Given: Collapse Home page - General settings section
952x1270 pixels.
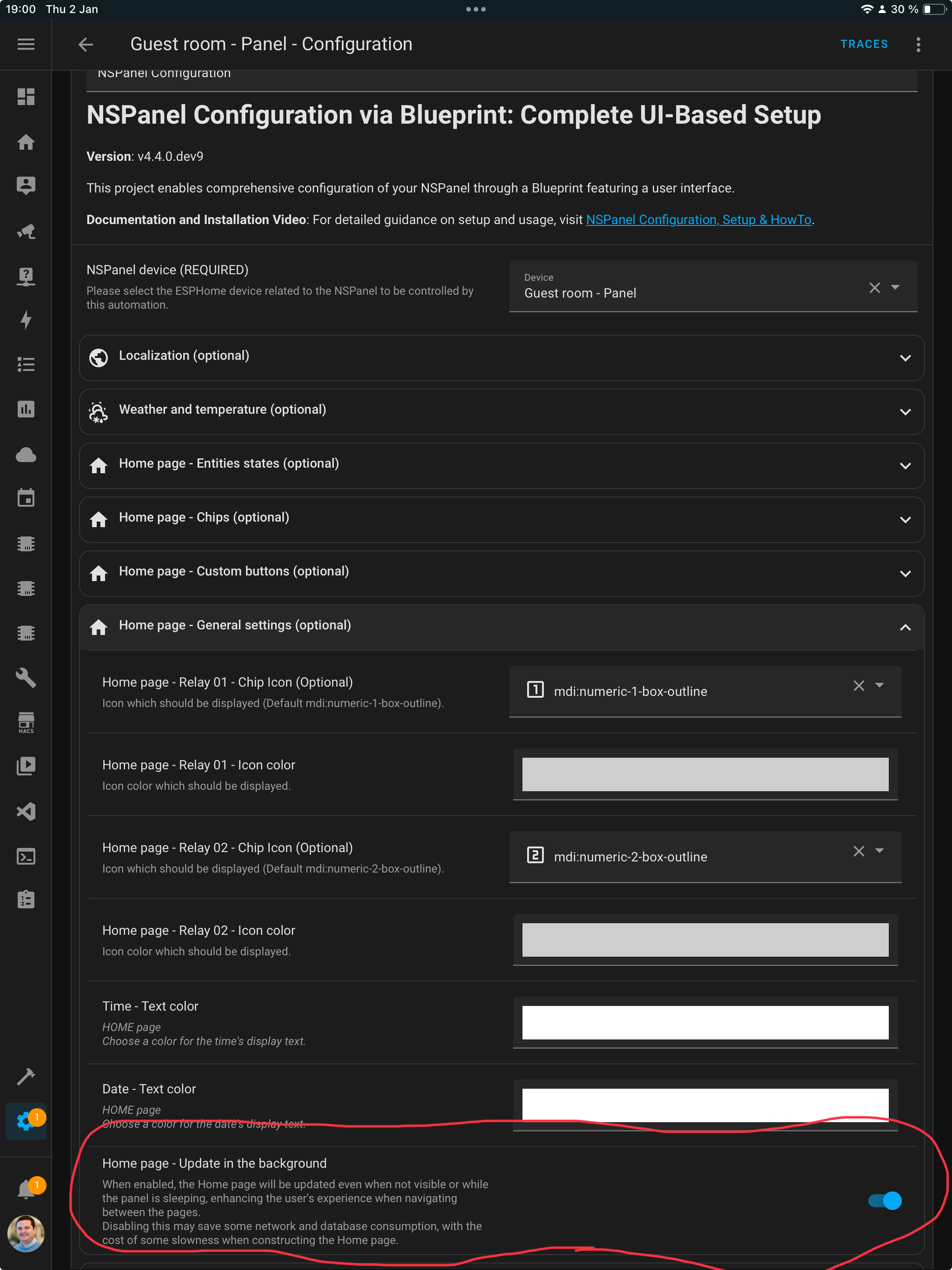Looking at the screenshot, I should click(x=906, y=628).
